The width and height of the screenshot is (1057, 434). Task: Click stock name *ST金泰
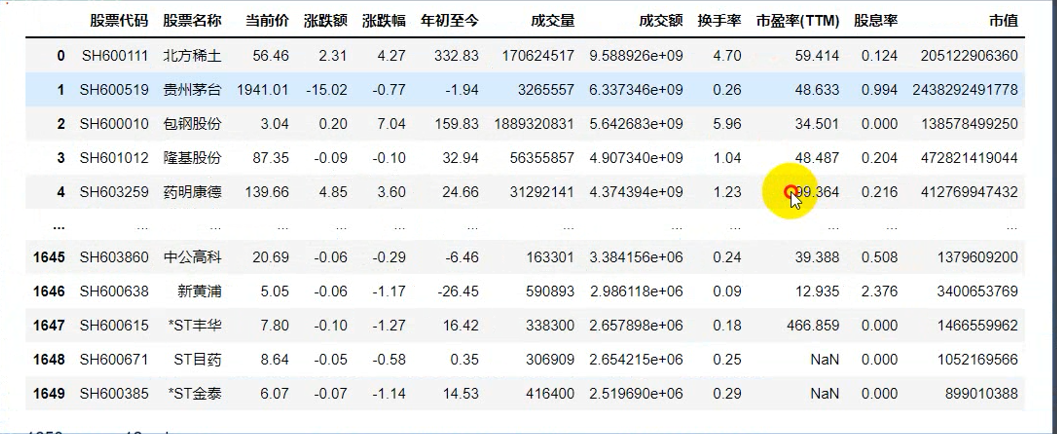[195, 394]
